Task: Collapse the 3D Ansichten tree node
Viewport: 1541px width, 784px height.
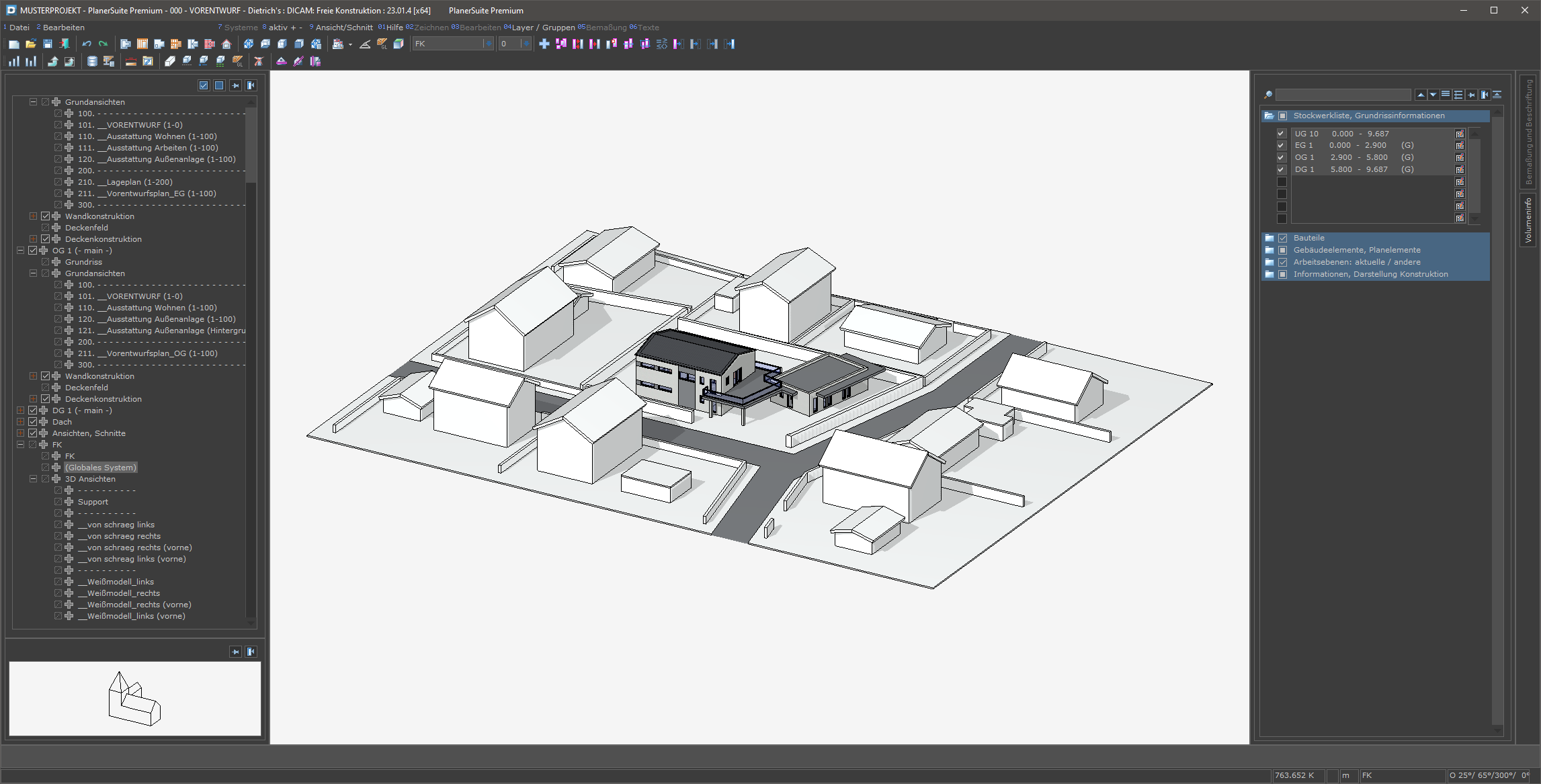Action: (33, 479)
